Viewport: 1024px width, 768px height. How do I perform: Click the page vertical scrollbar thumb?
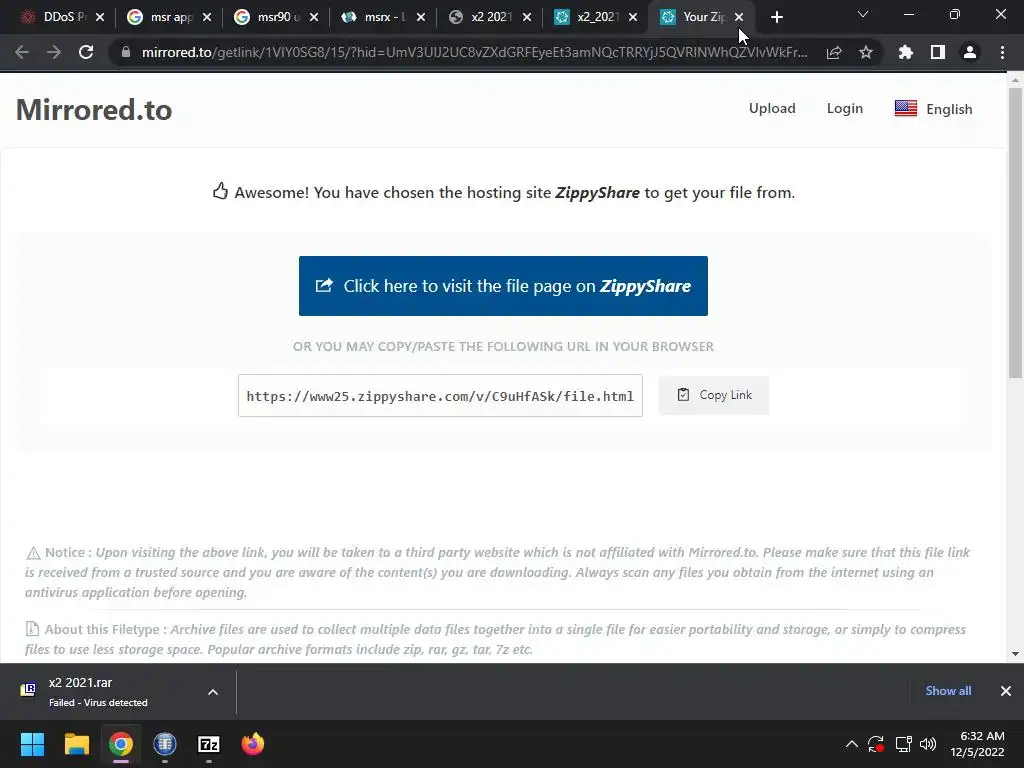[1015, 232]
